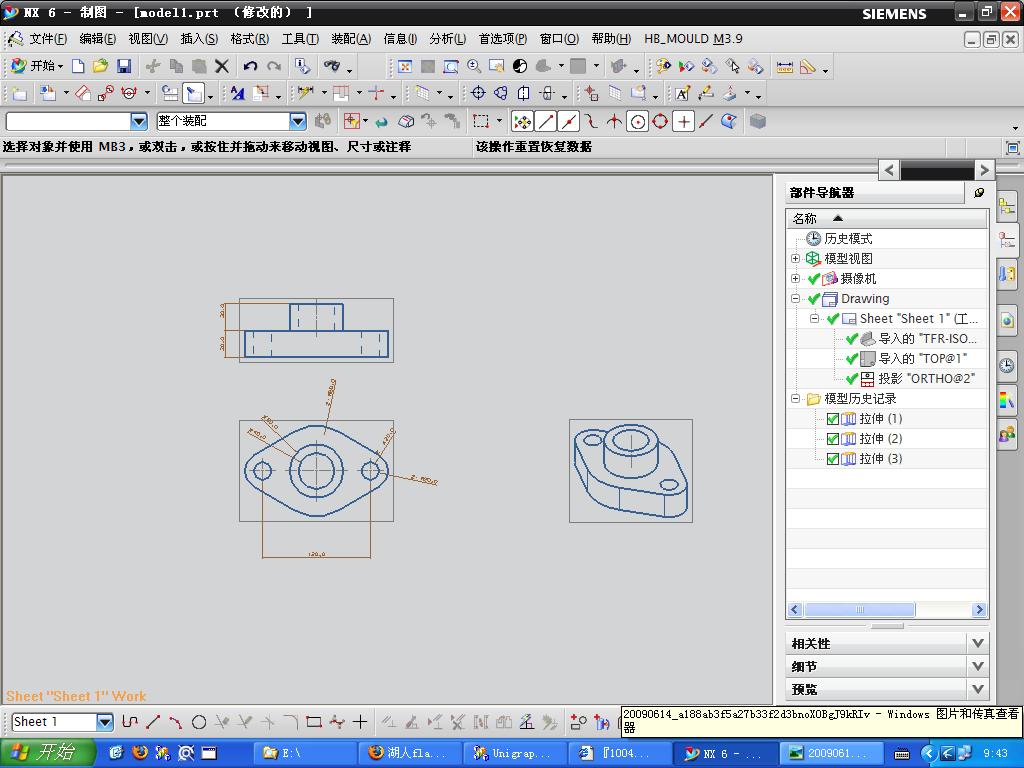Image resolution: width=1024 pixels, height=768 pixels.
Task: Toggle checkbox for 拉伸 (1) feature
Action: 833,419
